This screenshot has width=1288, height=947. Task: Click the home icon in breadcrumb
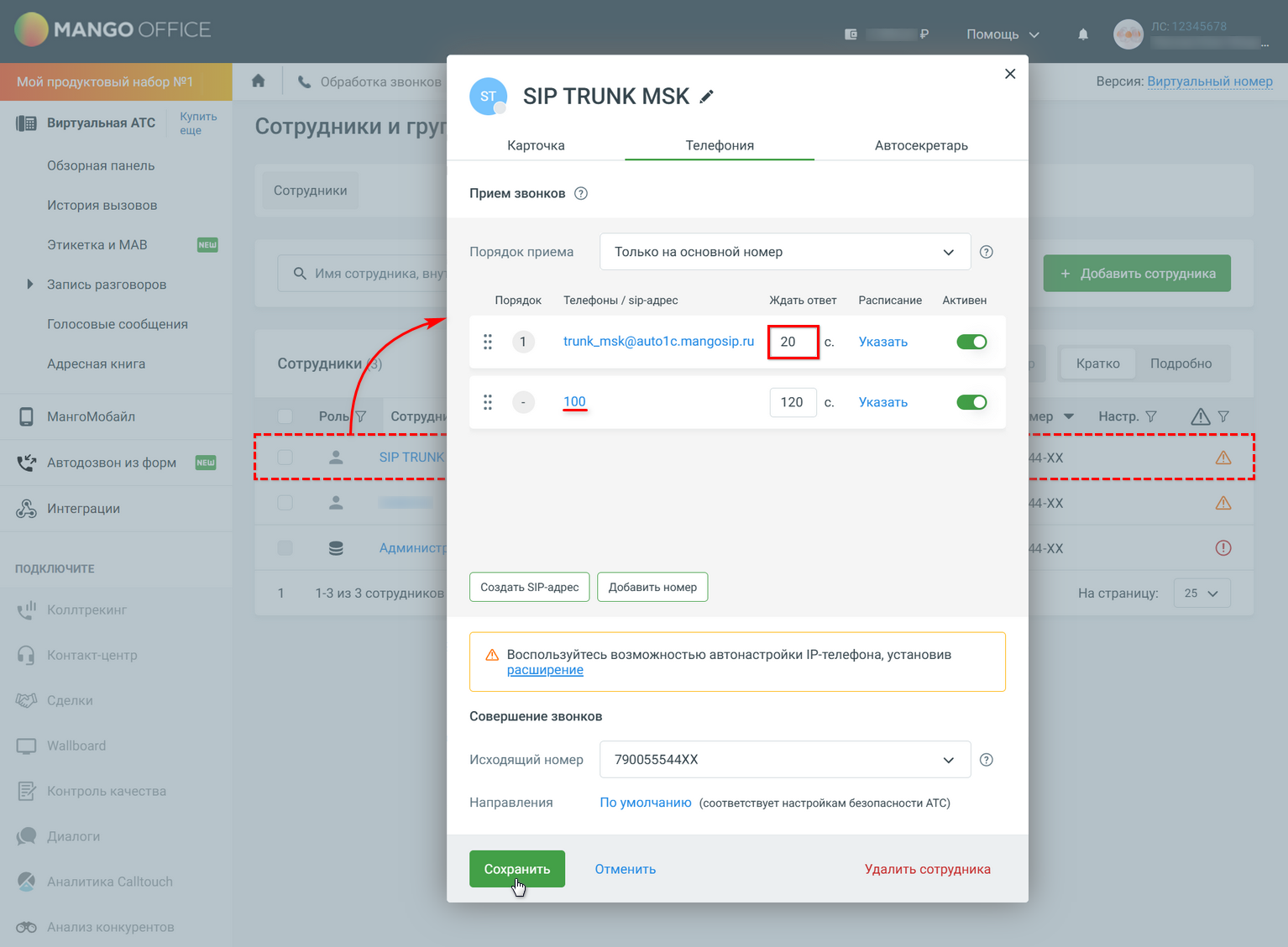pyautogui.click(x=259, y=81)
